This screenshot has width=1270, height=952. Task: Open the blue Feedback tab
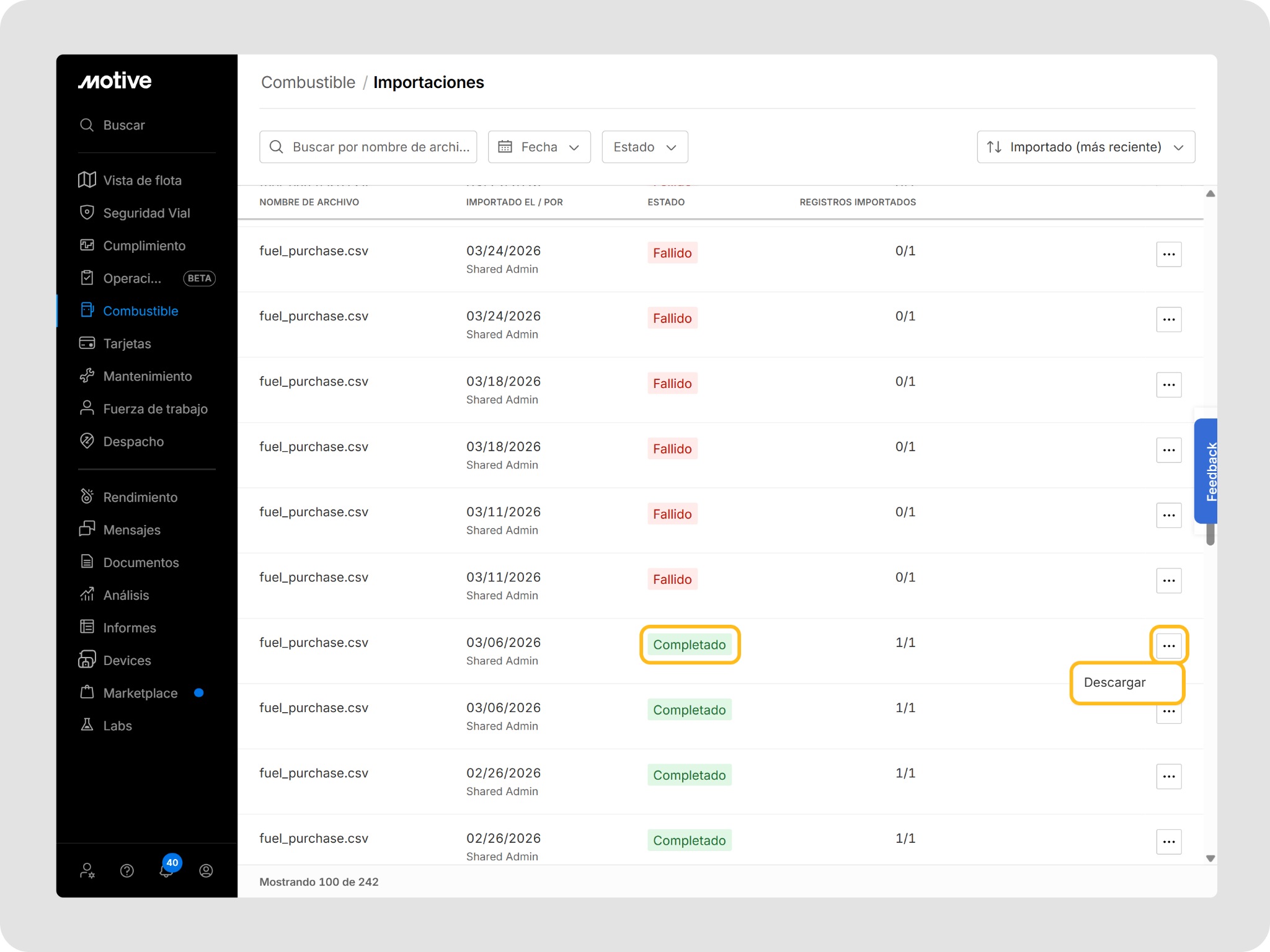[x=1206, y=471]
